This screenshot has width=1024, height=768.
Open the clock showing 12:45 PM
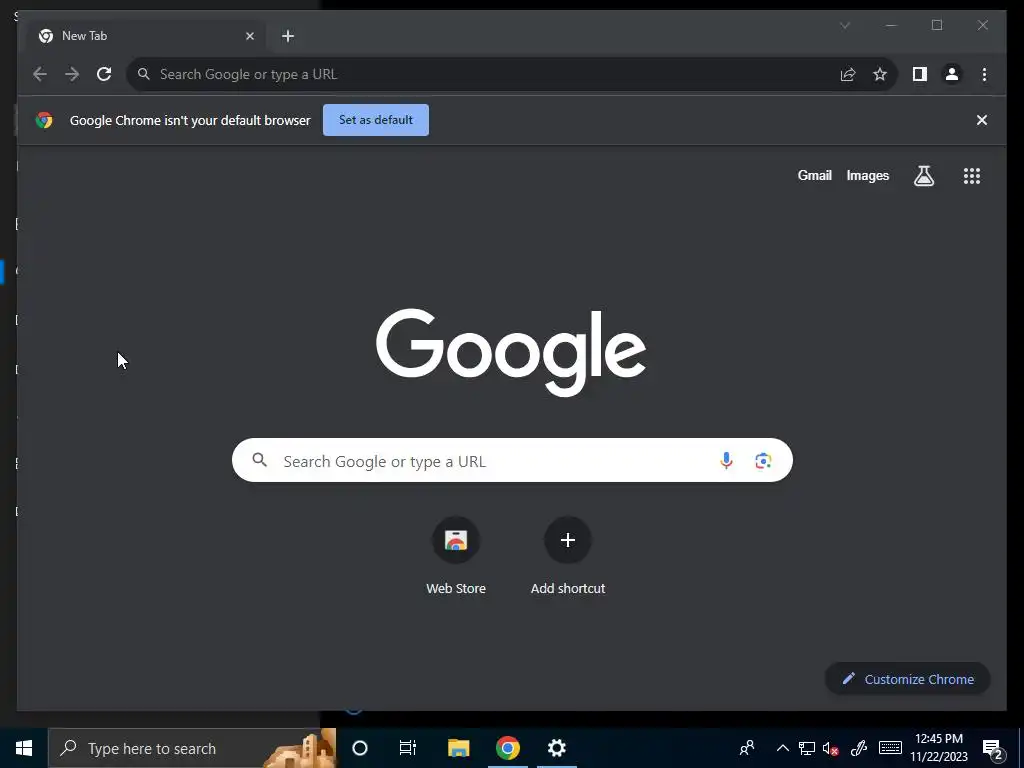[939, 748]
